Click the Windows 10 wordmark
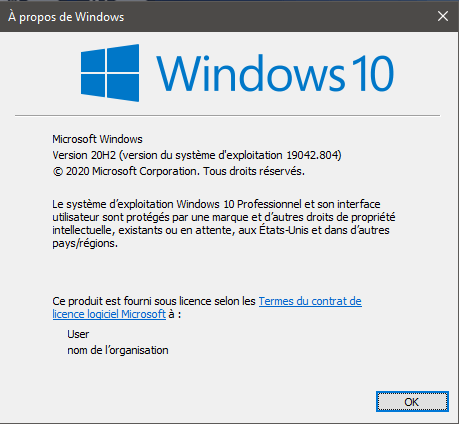Image resolution: width=459 pixels, height=424 pixels. (275, 73)
